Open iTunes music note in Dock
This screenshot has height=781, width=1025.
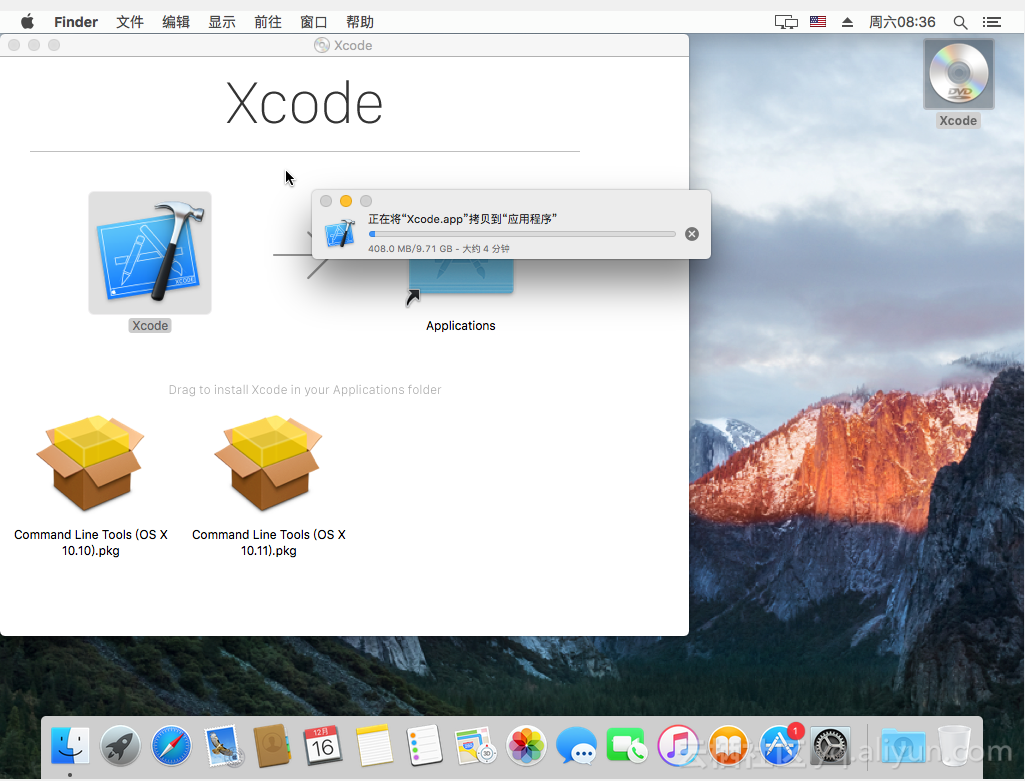[x=678, y=746]
